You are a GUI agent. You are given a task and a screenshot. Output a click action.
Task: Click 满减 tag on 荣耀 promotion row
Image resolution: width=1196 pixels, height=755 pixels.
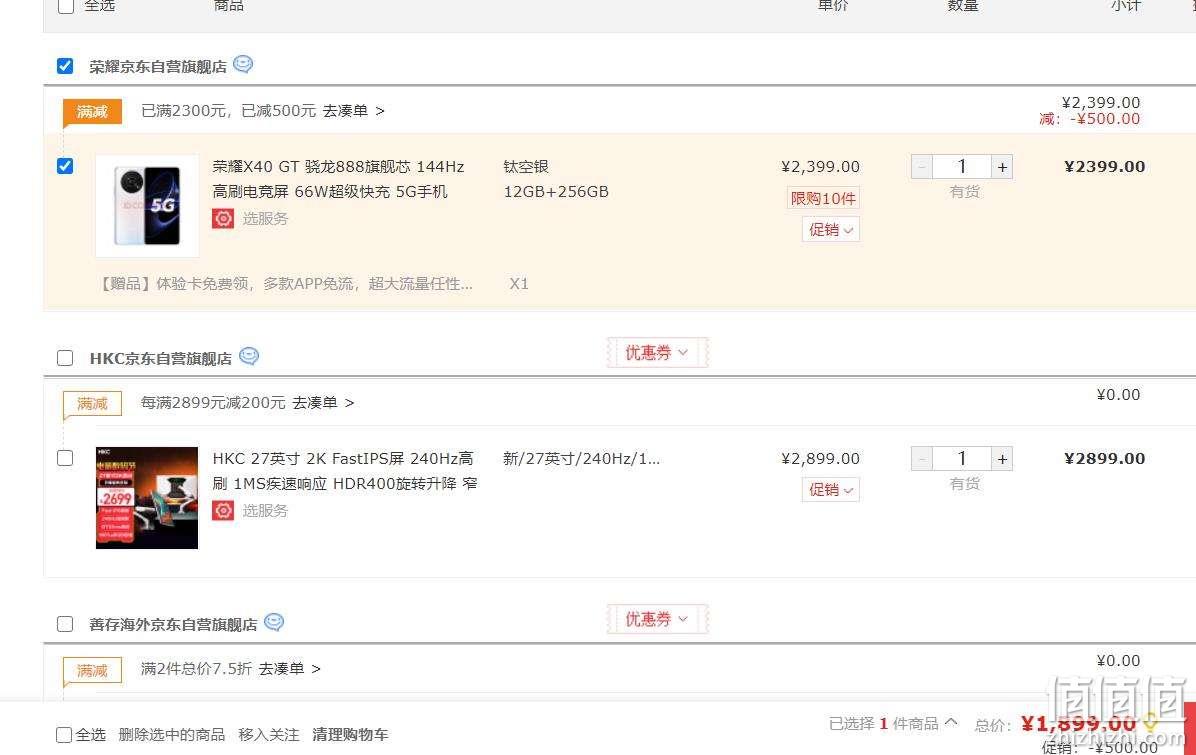(x=92, y=112)
